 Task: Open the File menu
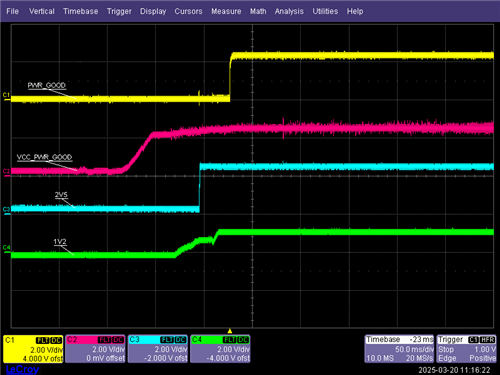[12, 11]
